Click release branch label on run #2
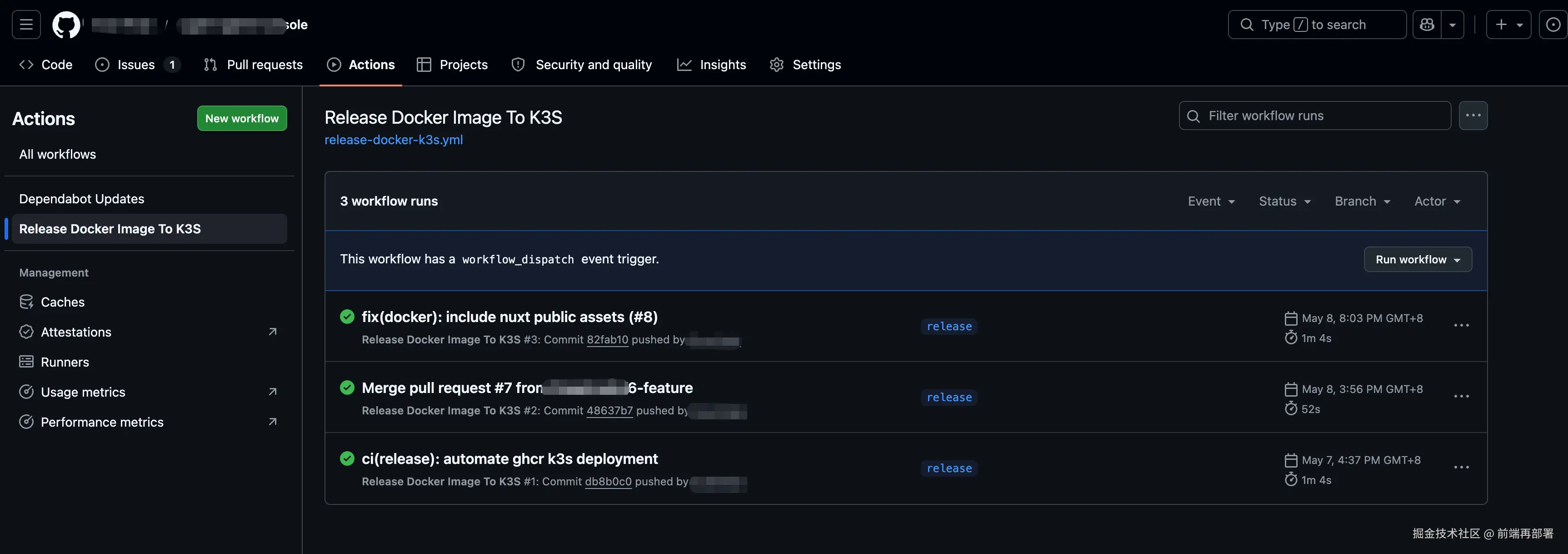 [x=949, y=397]
